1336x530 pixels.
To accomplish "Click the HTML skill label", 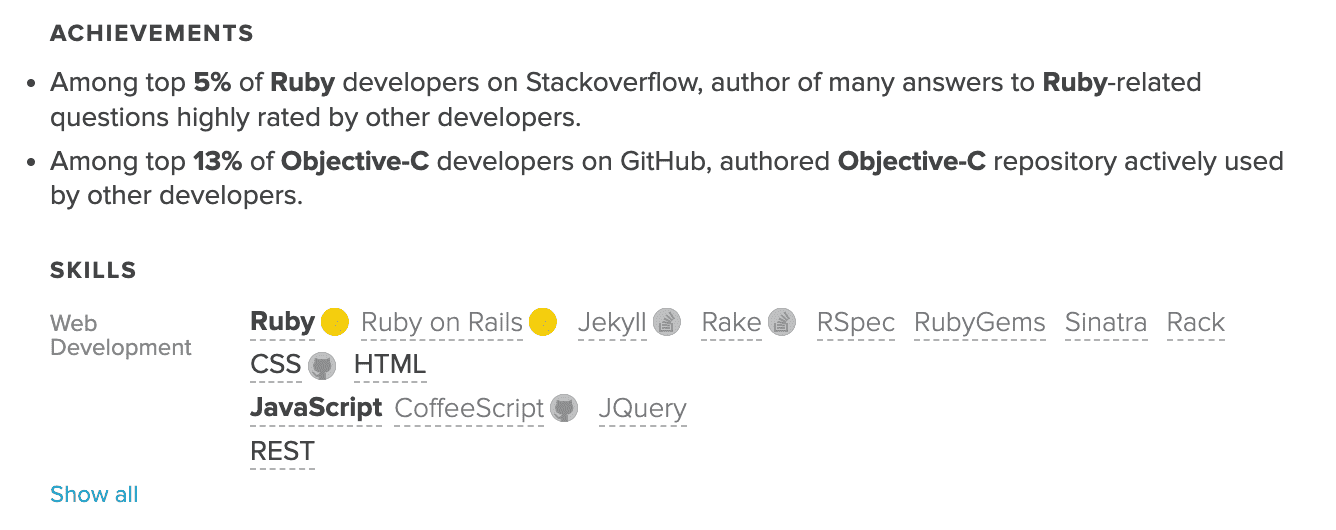I will 390,365.
